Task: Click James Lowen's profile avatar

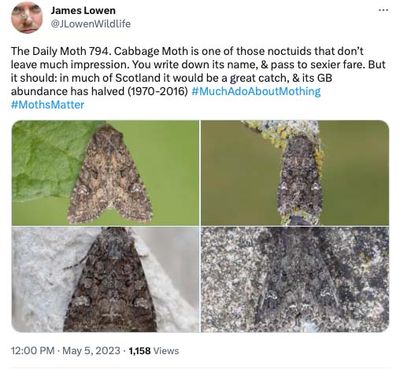Action: click(x=27, y=16)
